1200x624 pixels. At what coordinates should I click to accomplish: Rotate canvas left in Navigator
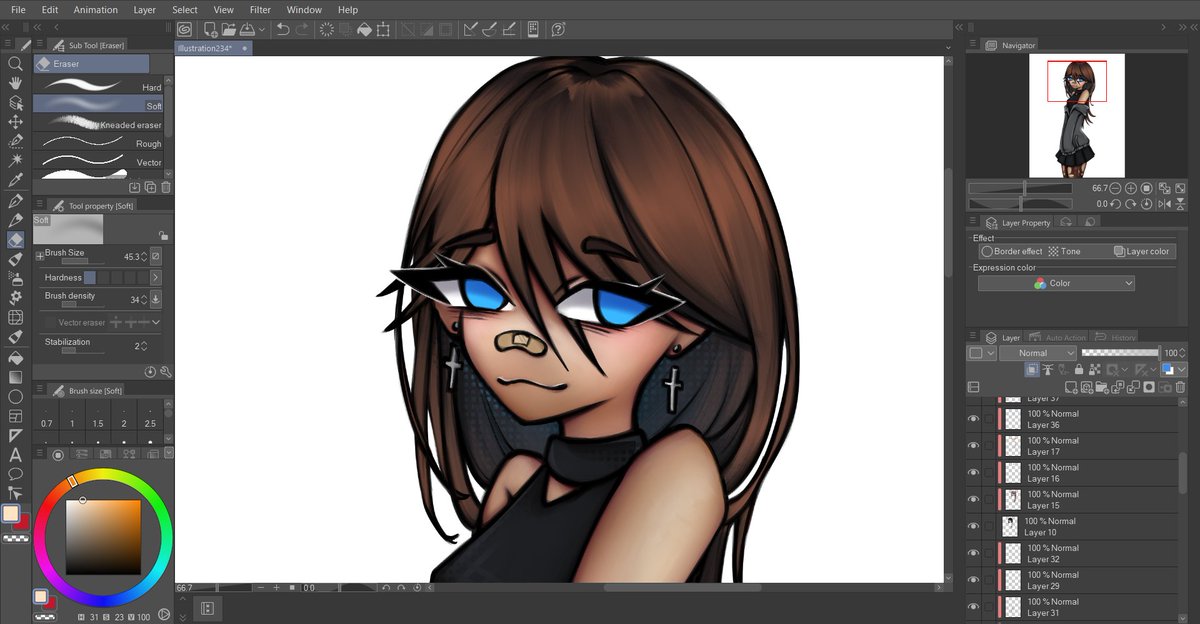coord(1115,203)
